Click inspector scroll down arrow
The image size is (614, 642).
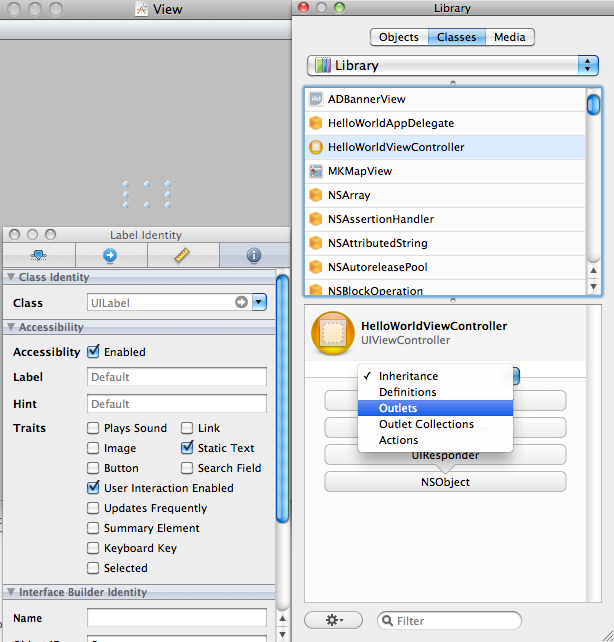tap(282, 634)
